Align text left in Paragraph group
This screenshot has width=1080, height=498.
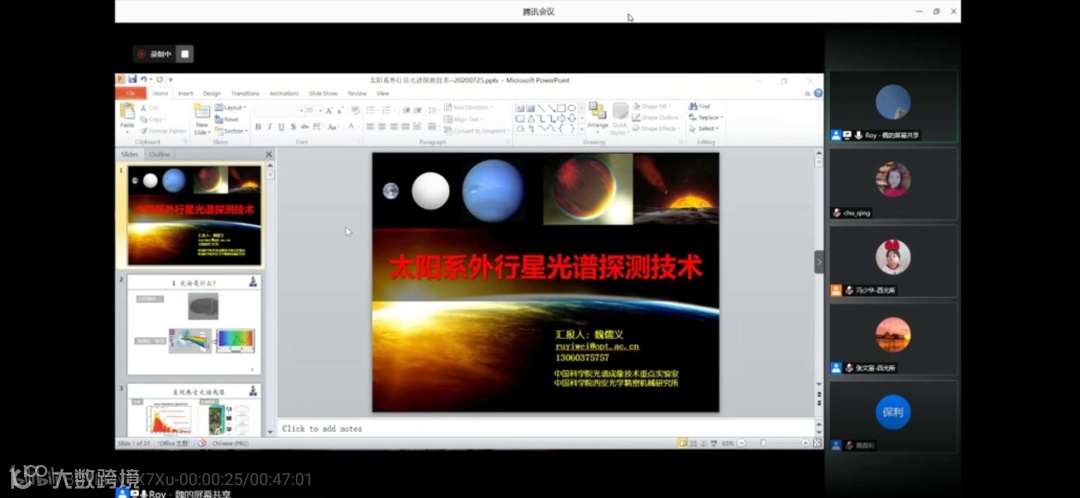click(371, 127)
